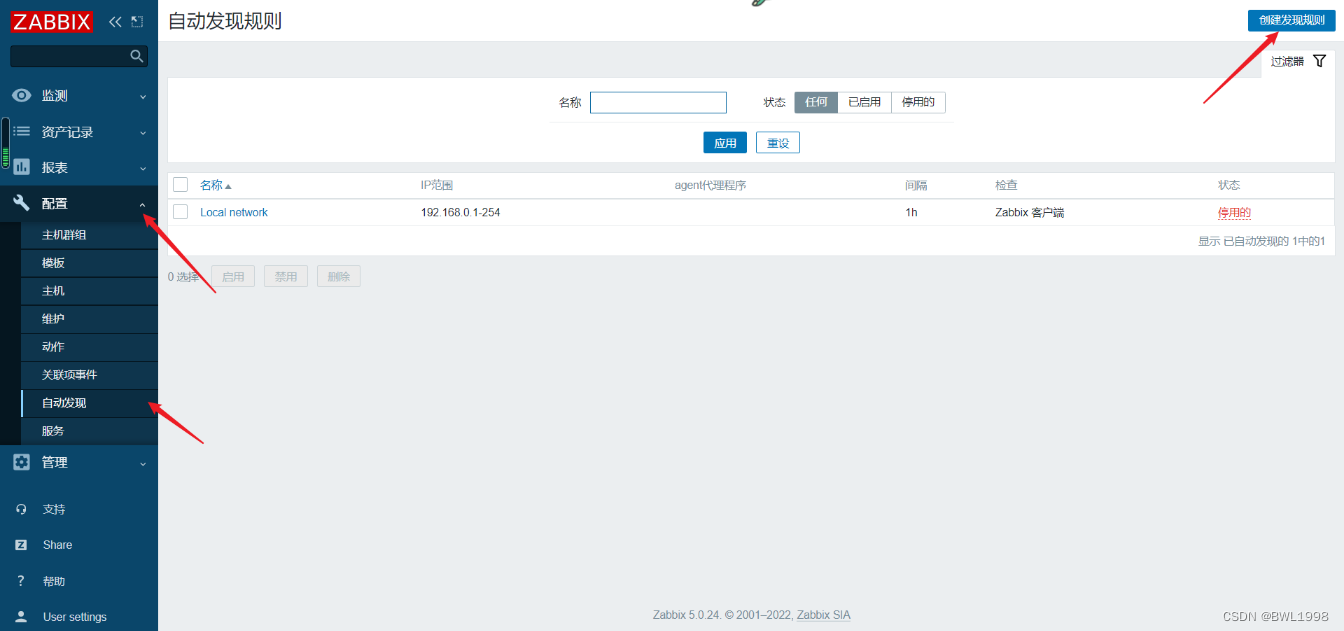Open 模板 submenu item
The height and width of the screenshot is (631, 1344).
point(89,263)
